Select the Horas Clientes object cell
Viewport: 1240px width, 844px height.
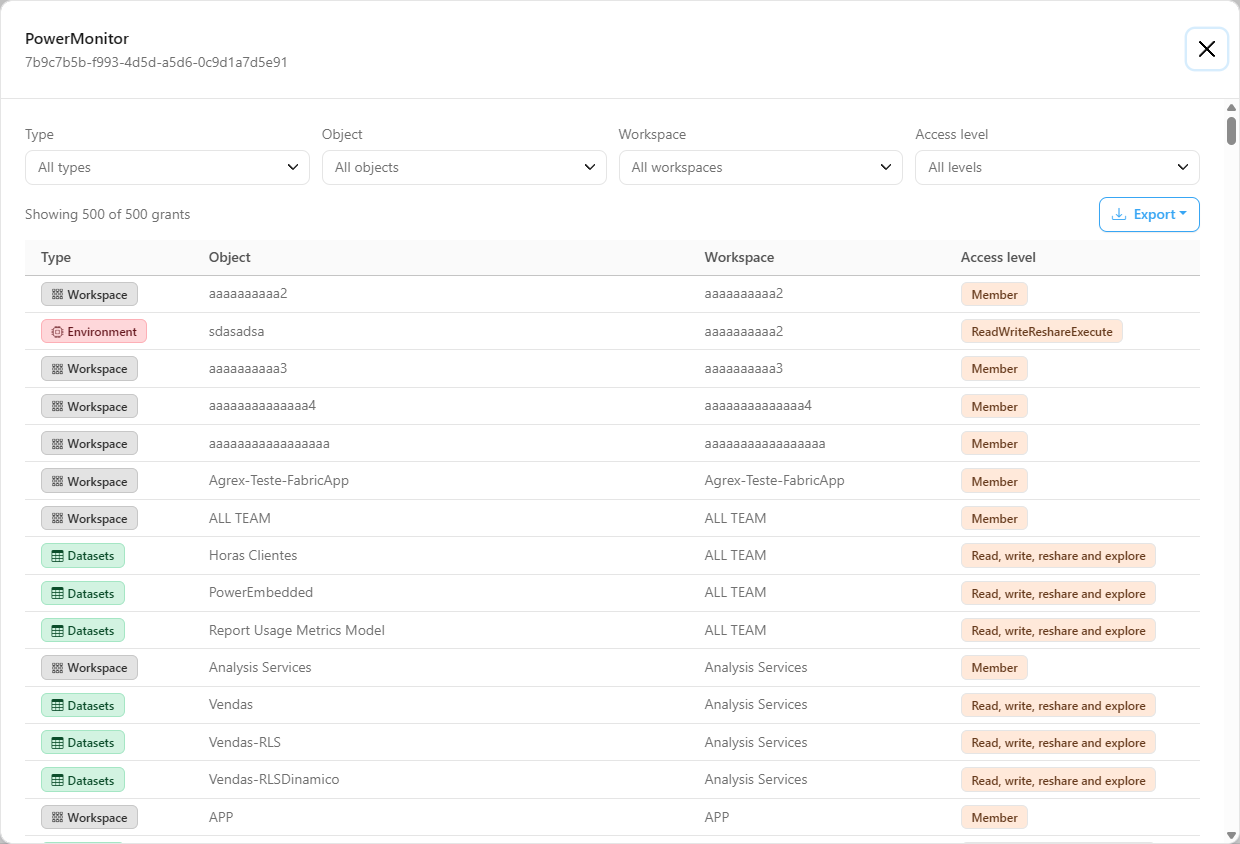(253, 555)
